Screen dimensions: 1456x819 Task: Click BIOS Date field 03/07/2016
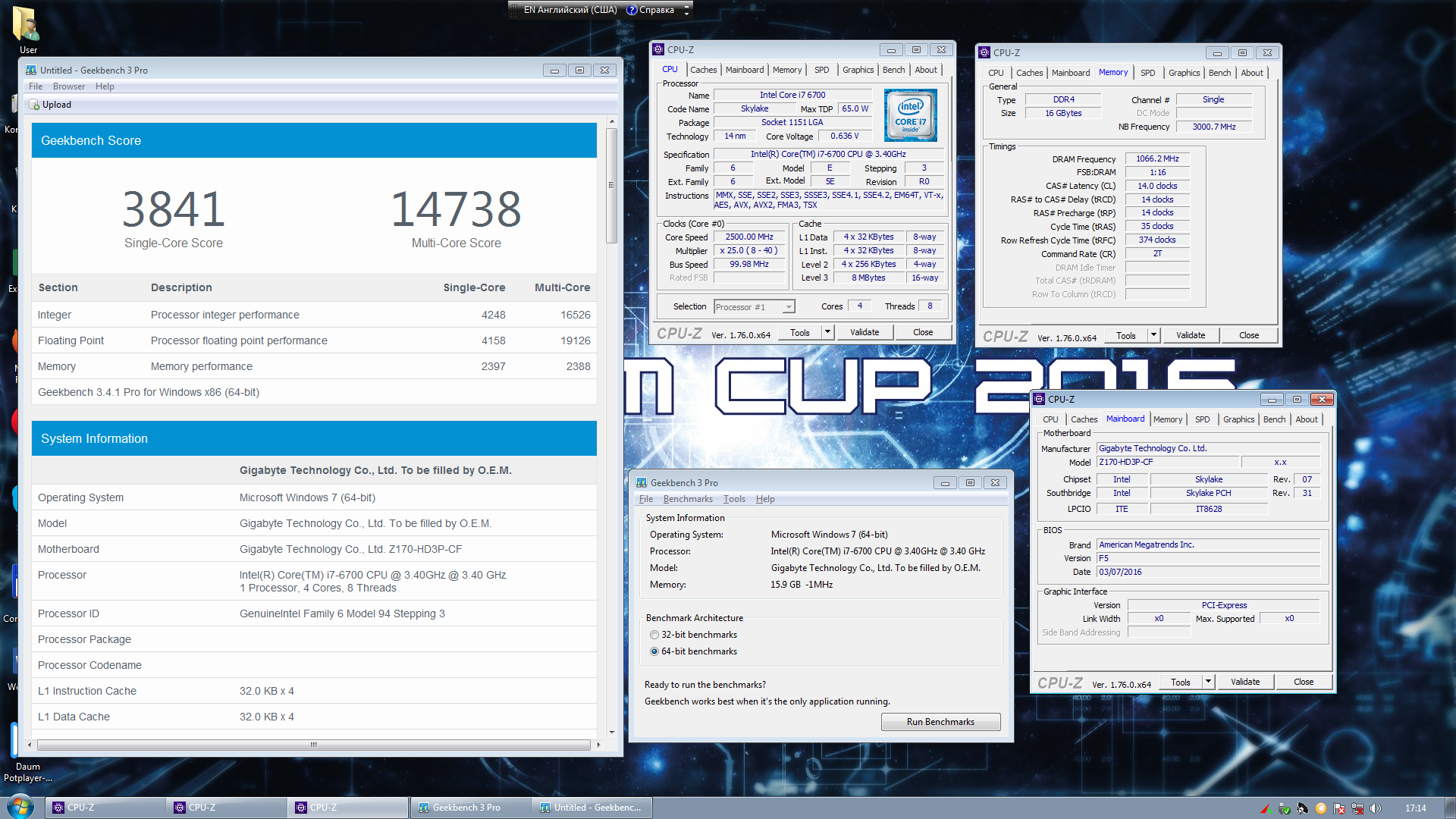coord(1208,573)
